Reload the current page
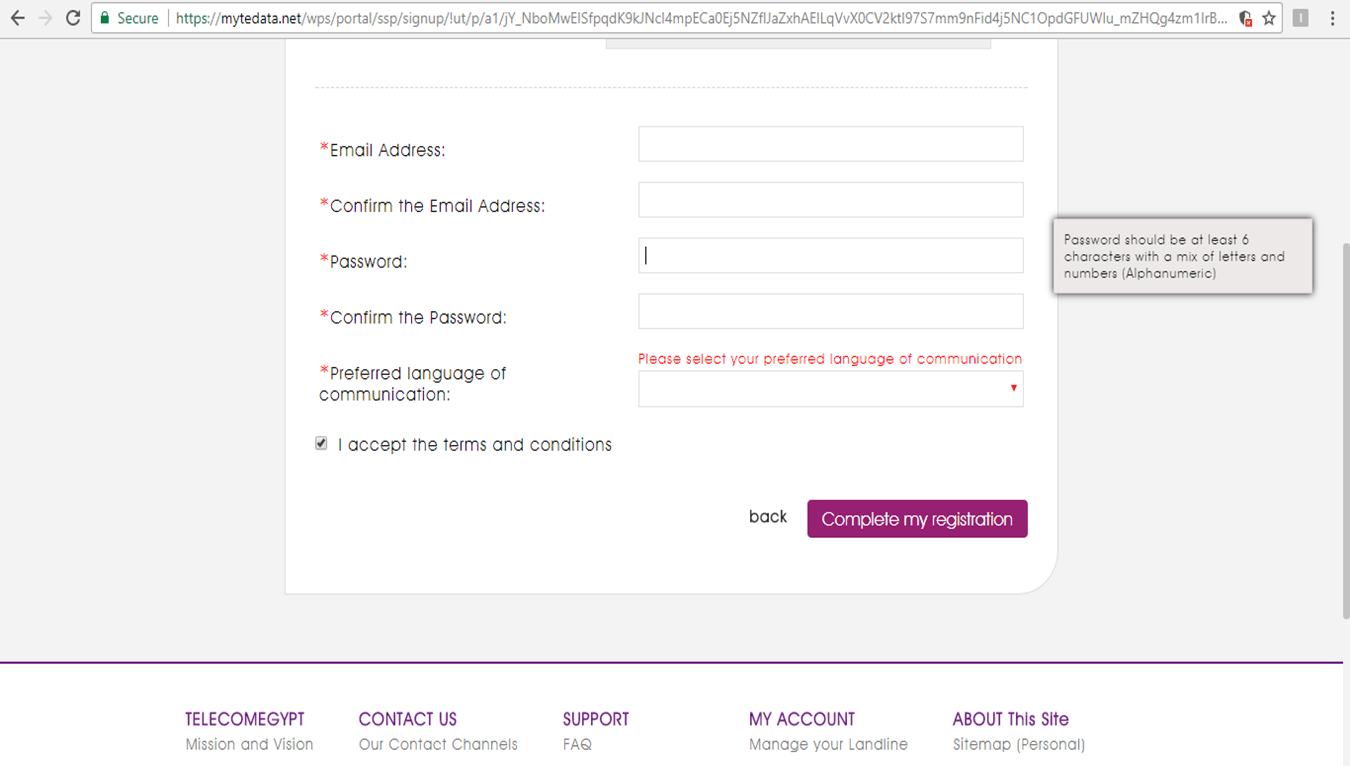 [x=73, y=18]
